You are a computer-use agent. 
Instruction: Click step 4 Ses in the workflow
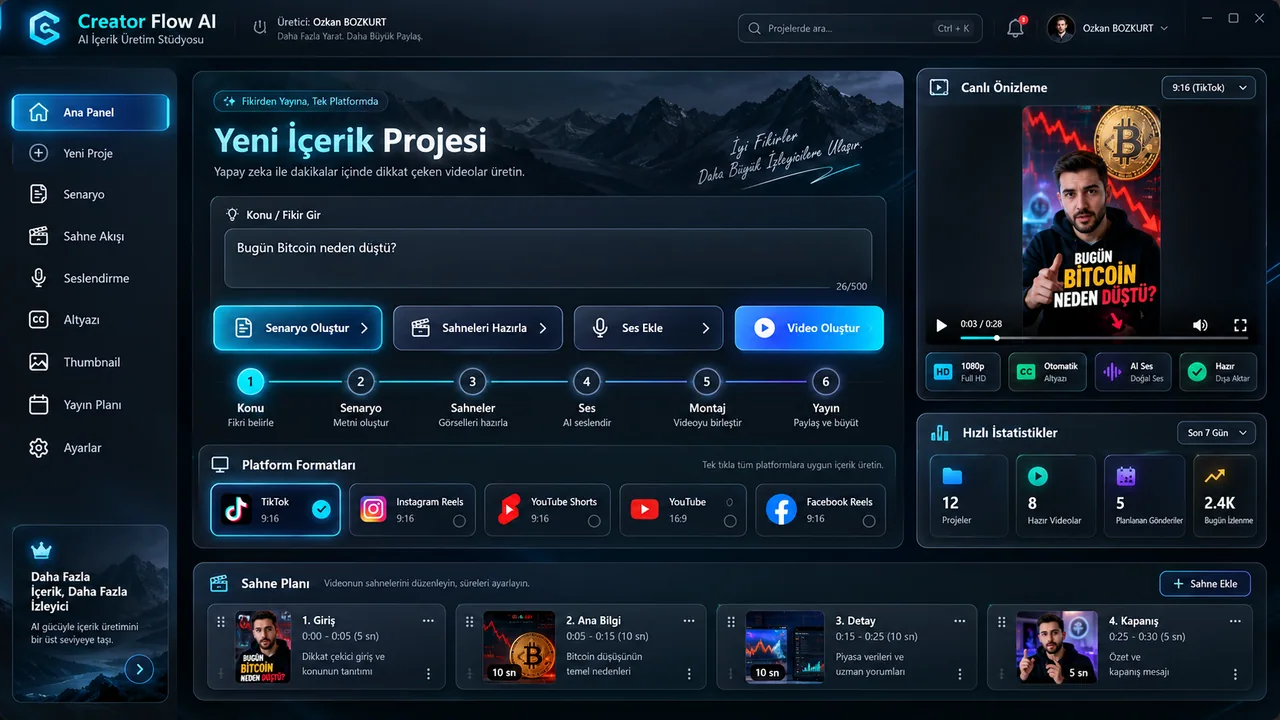(x=587, y=381)
